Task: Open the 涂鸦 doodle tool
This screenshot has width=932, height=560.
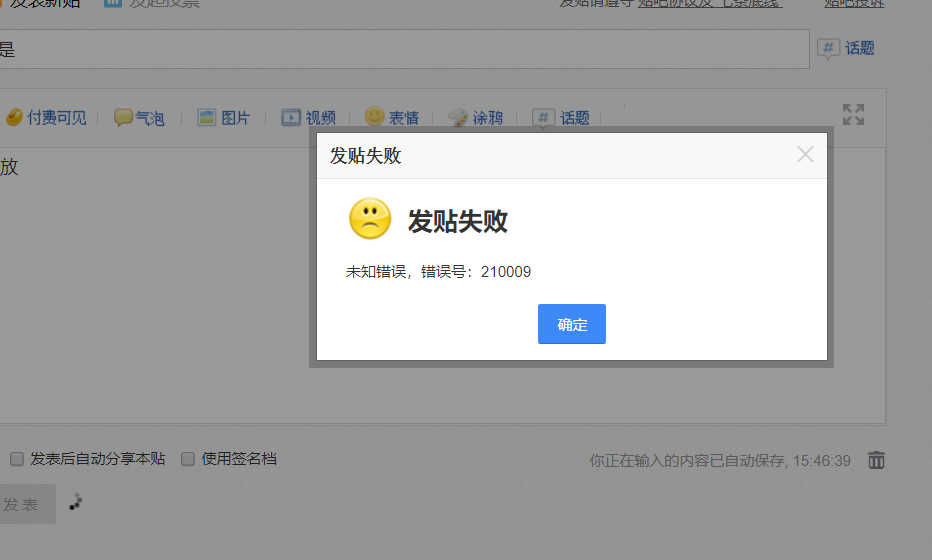Action: coord(476,118)
